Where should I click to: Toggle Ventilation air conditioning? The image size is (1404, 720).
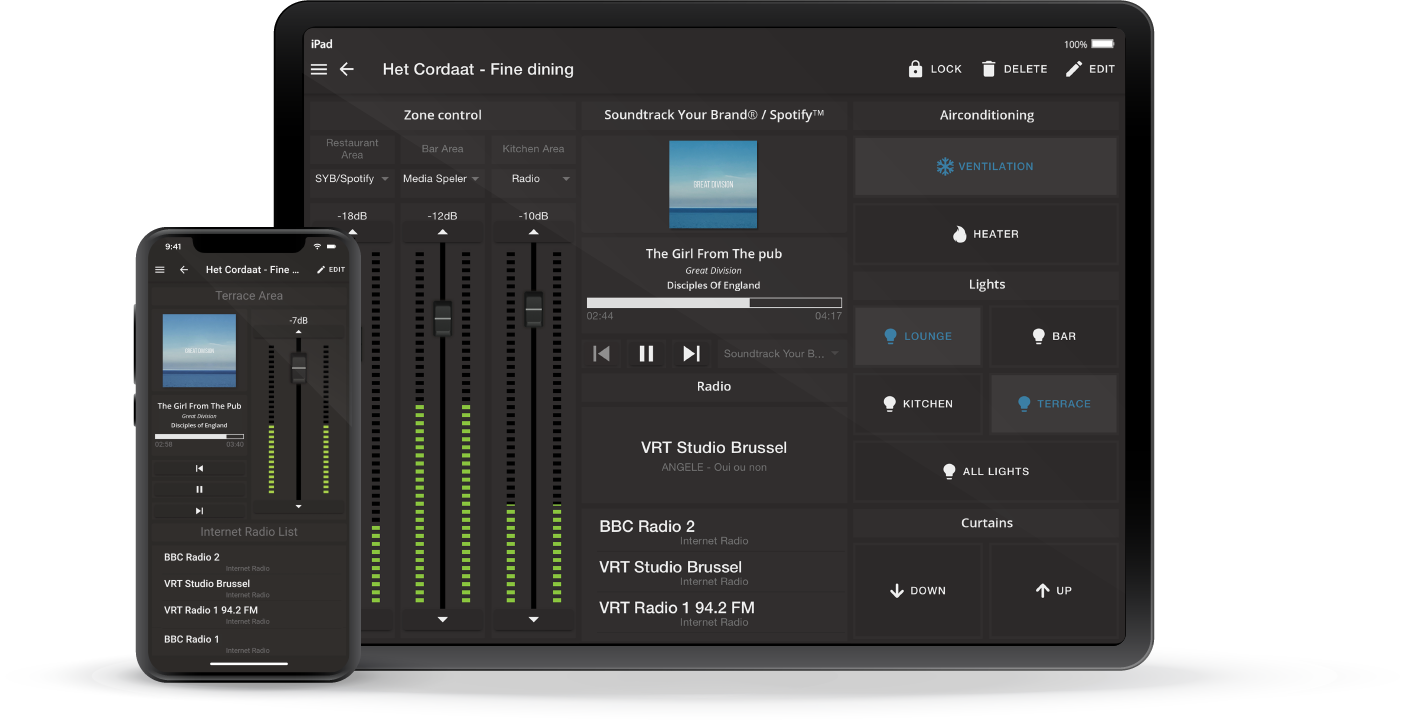(x=986, y=167)
